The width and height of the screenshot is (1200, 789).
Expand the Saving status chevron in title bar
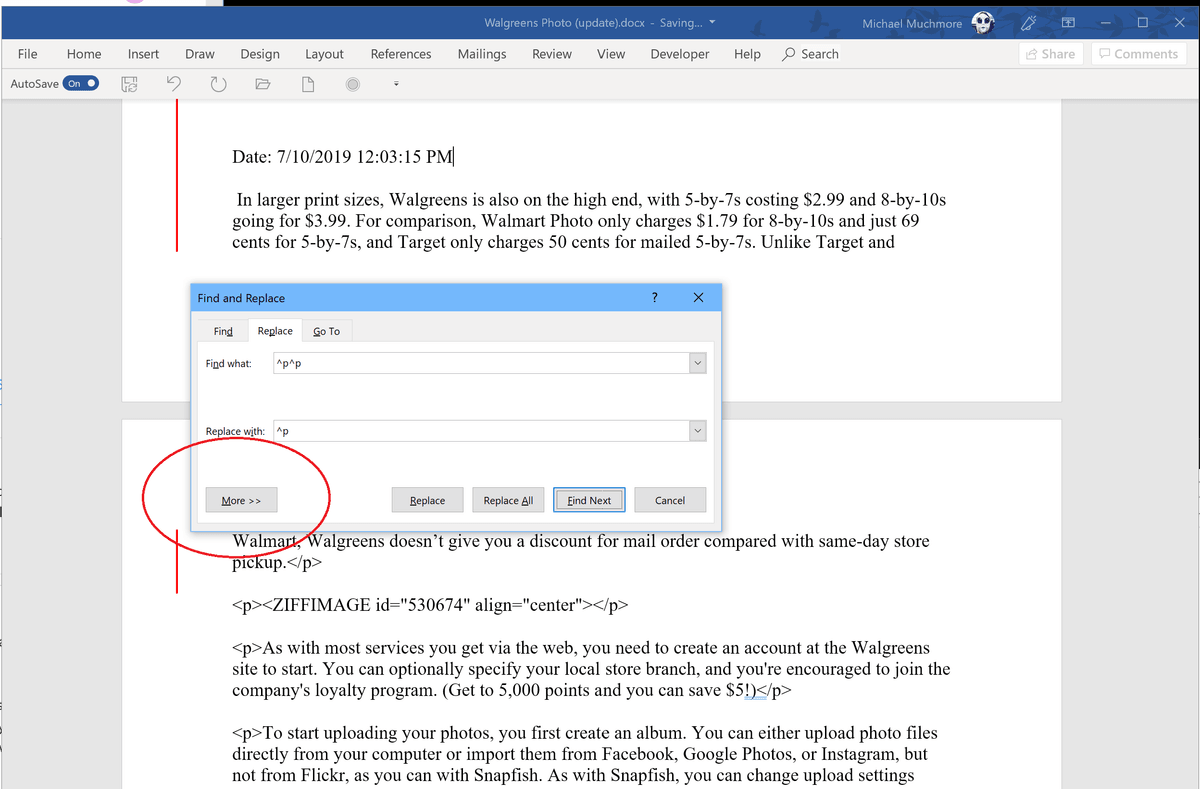712,22
